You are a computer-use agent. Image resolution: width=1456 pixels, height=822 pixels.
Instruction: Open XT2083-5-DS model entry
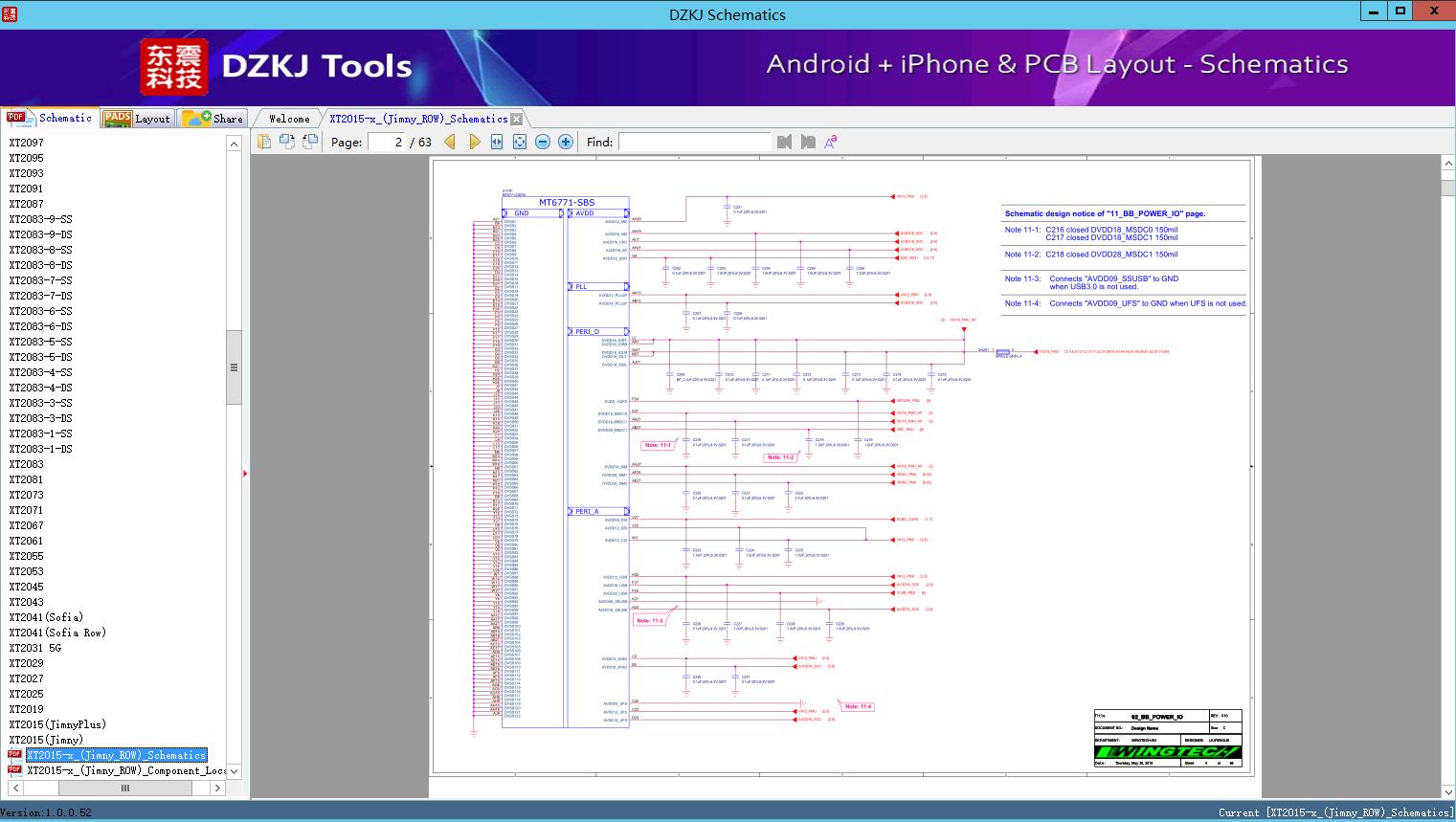click(40, 357)
